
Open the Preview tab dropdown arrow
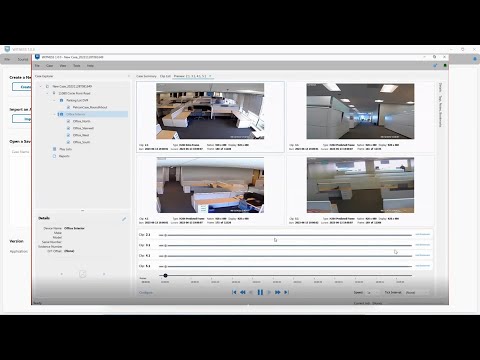210,76
